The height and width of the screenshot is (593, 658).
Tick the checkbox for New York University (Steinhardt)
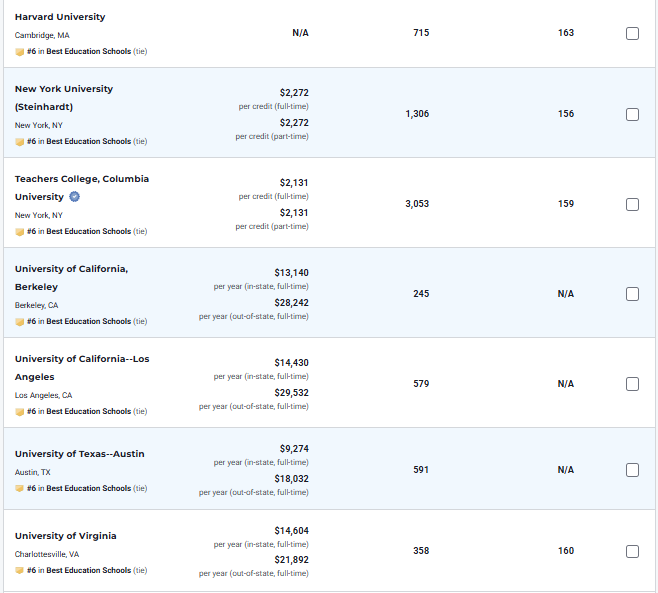tap(632, 114)
